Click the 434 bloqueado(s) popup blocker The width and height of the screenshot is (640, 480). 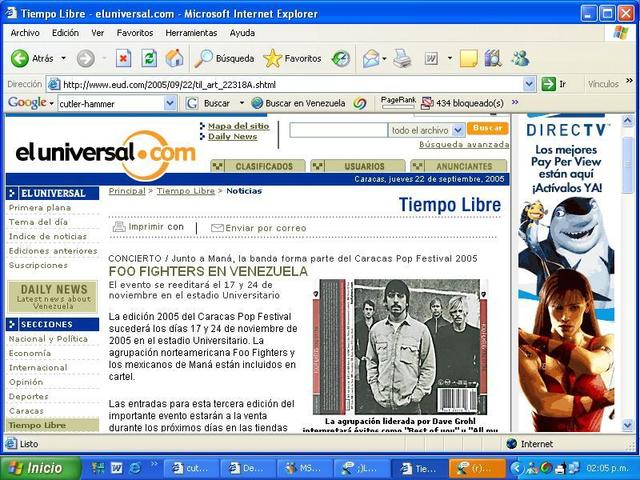click(462, 103)
